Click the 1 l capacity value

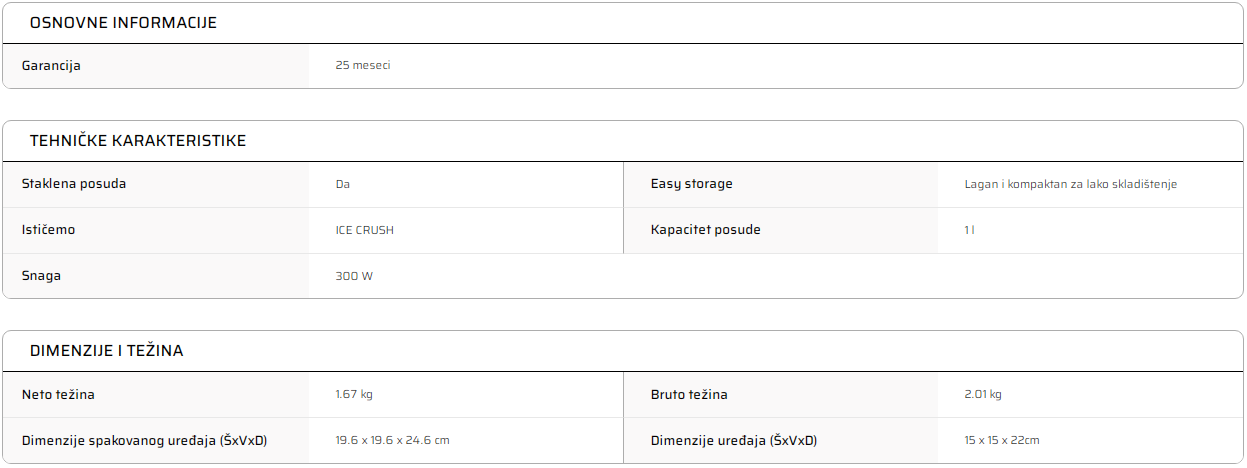tap(970, 230)
